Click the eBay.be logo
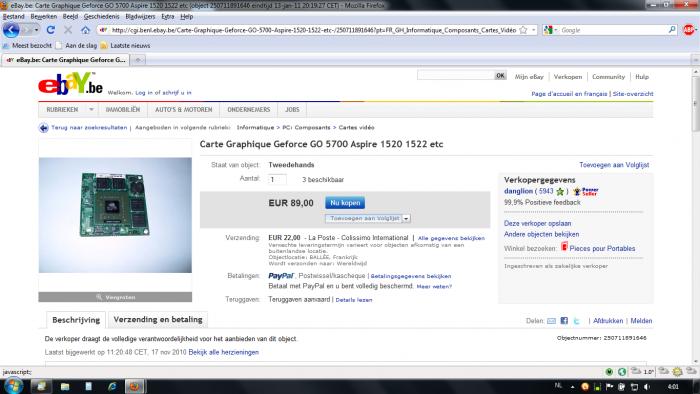Viewport: 700px width, 394px height. pos(70,83)
